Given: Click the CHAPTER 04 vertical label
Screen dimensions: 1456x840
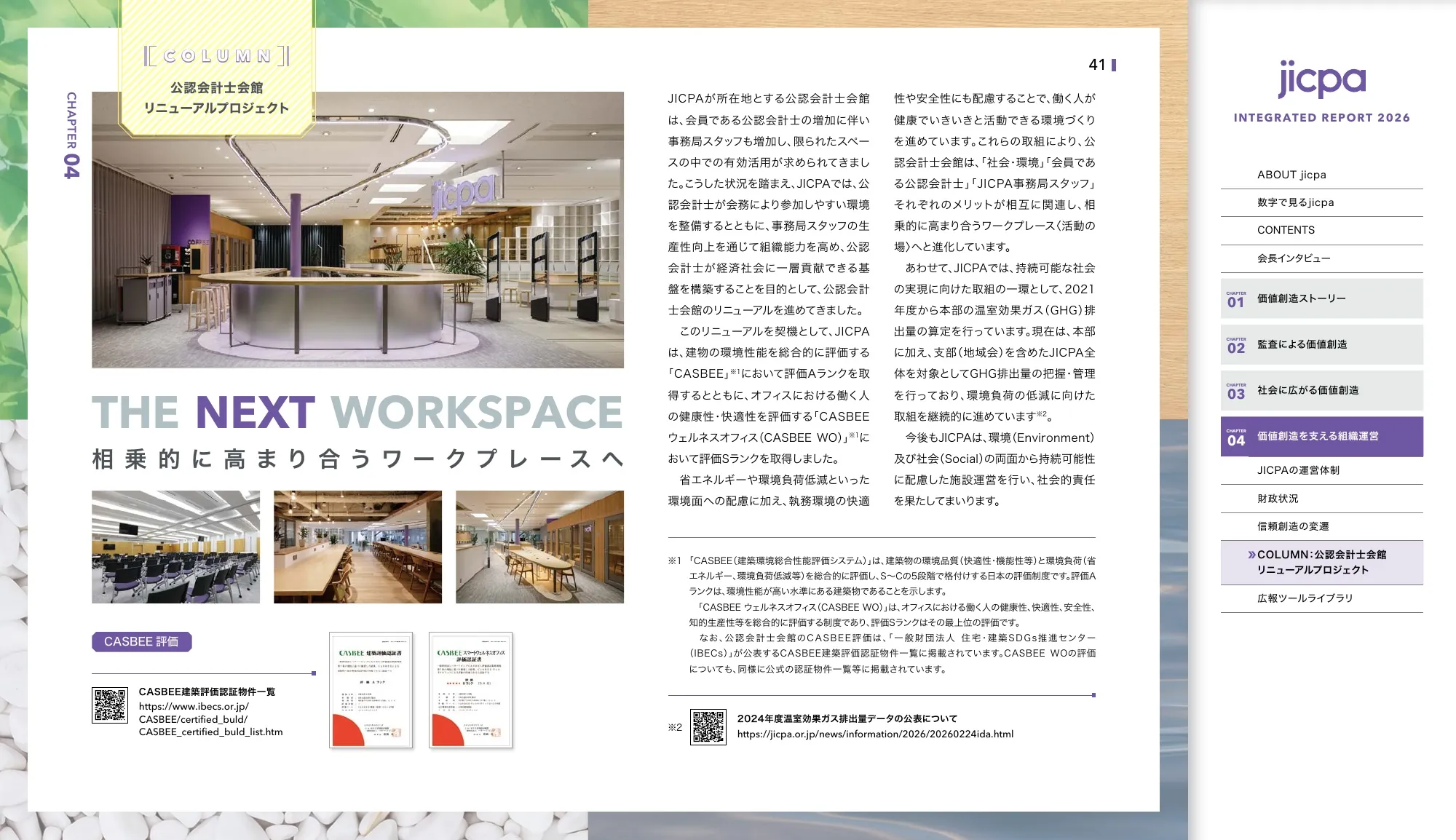Looking at the screenshot, I should (71, 135).
